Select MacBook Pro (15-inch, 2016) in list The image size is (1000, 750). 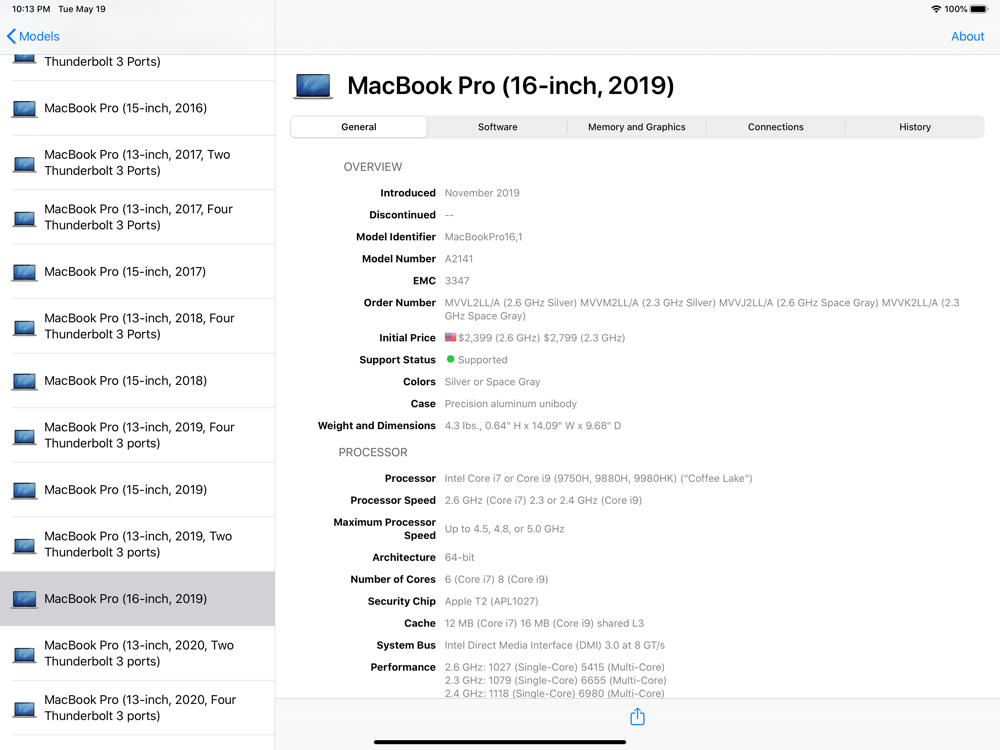[x=137, y=108]
